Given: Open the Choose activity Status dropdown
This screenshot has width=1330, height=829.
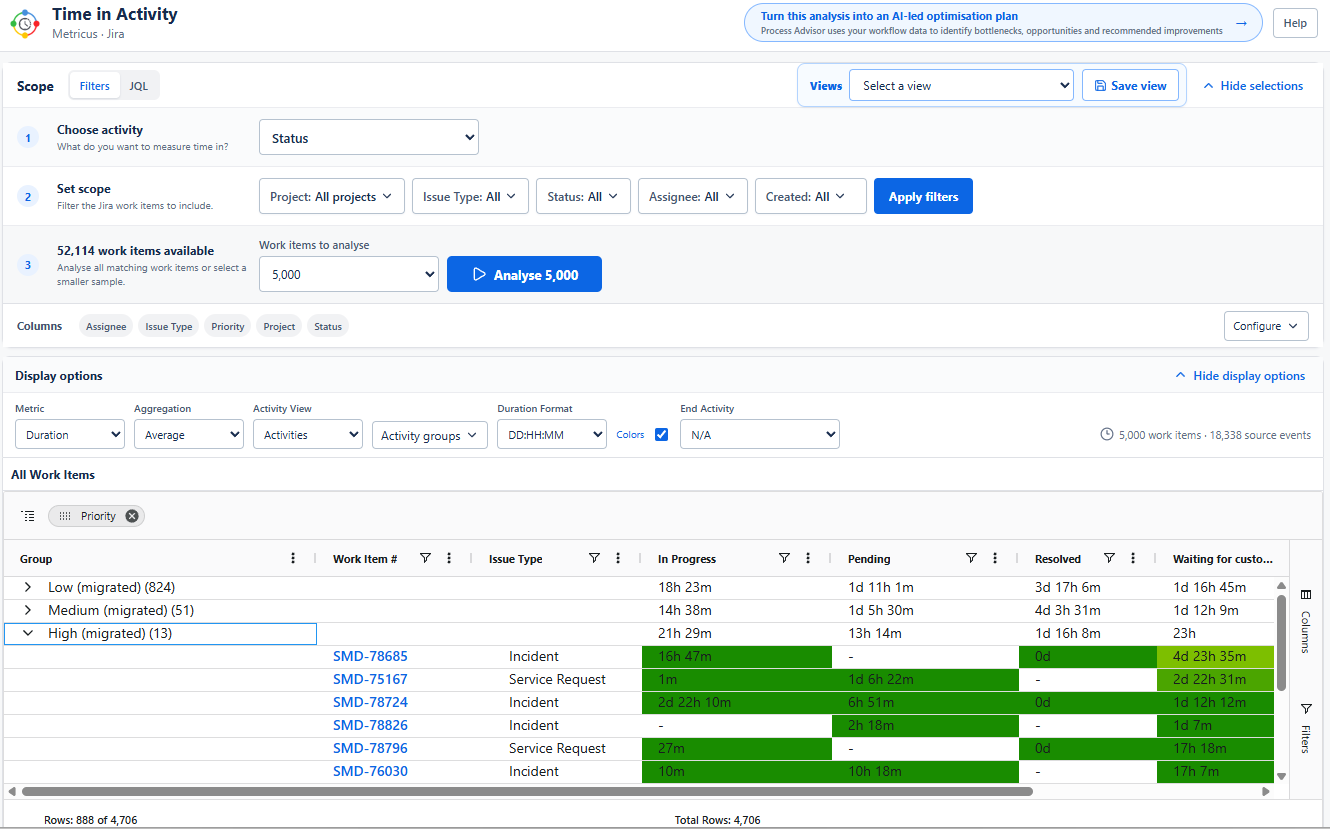Looking at the screenshot, I should click(x=369, y=138).
